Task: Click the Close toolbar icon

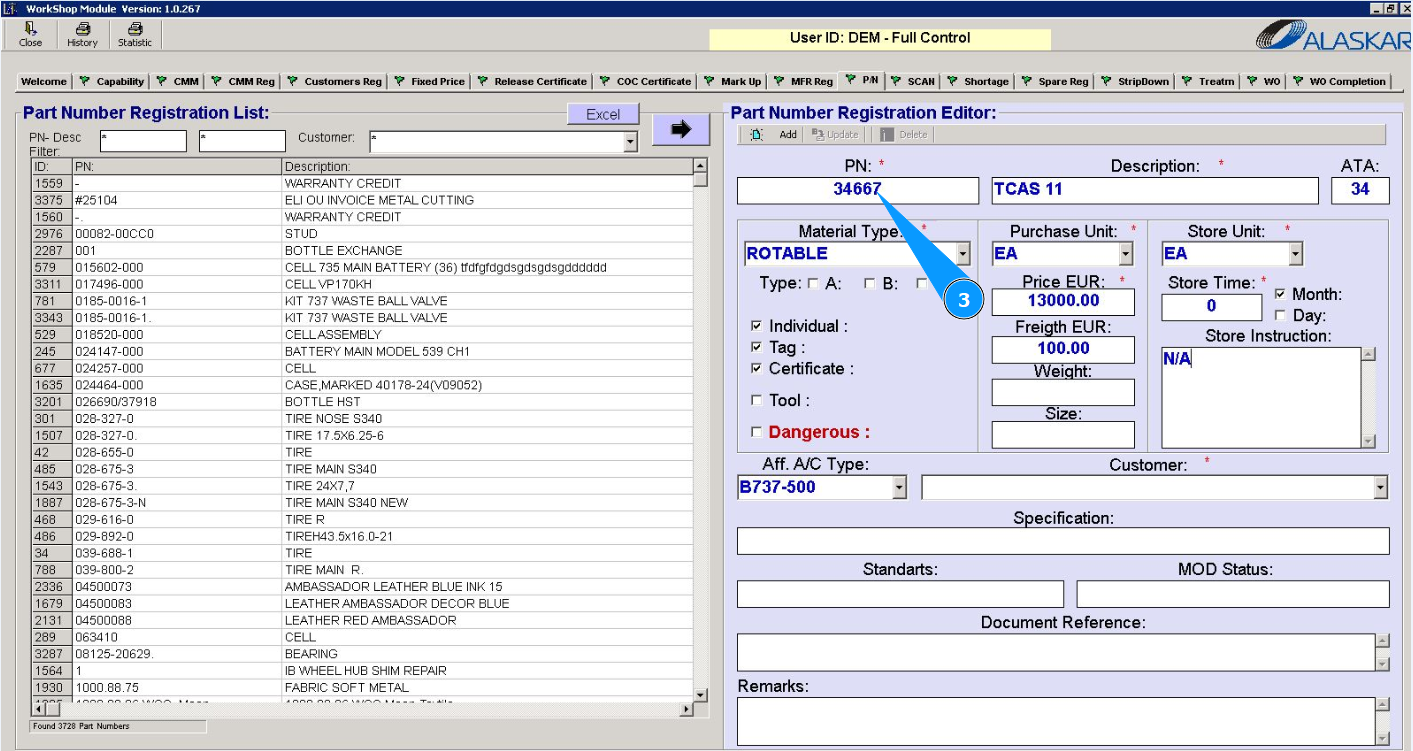Action: [30, 30]
